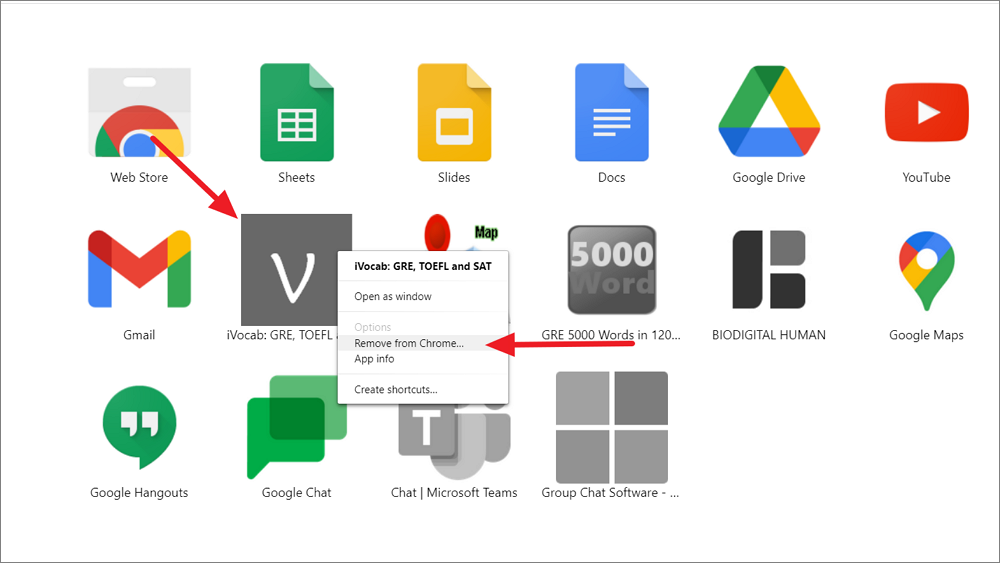This screenshot has width=1000, height=563.
Task: Launch the Google Chat app icon
Action: click(x=297, y=427)
